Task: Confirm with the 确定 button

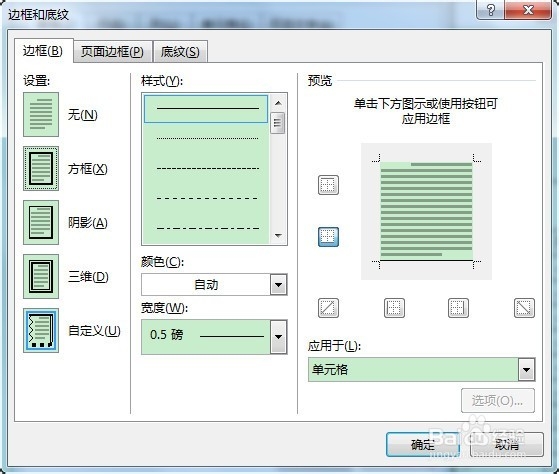Action: 422,444
